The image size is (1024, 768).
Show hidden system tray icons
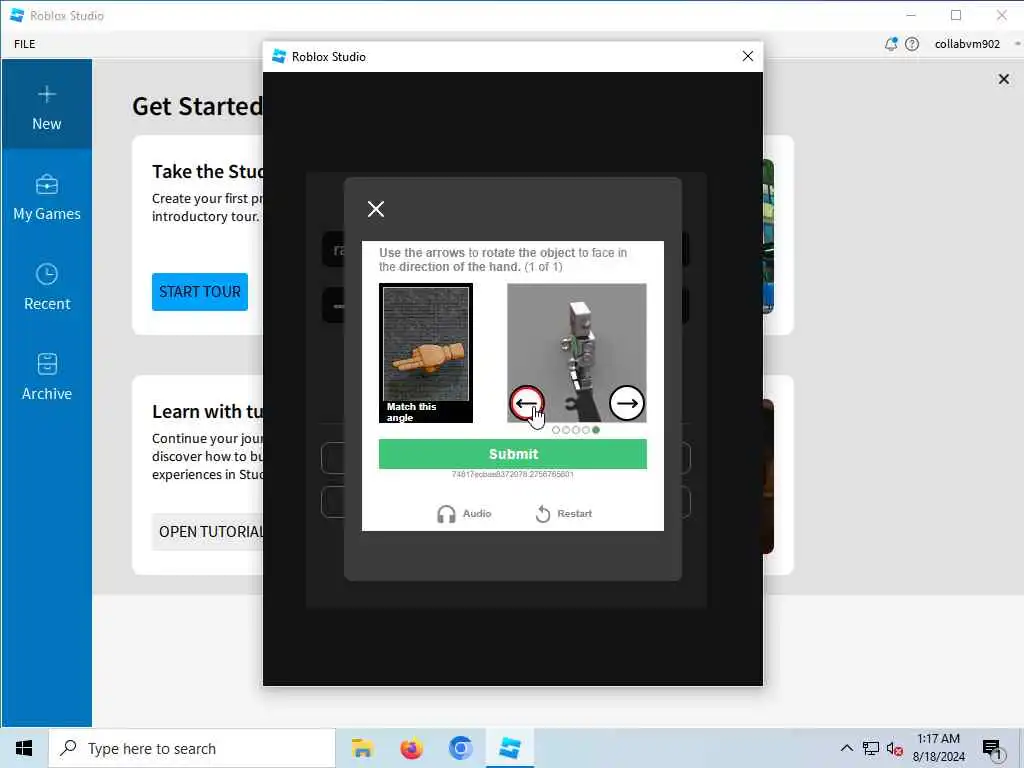pyautogui.click(x=846, y=748)
